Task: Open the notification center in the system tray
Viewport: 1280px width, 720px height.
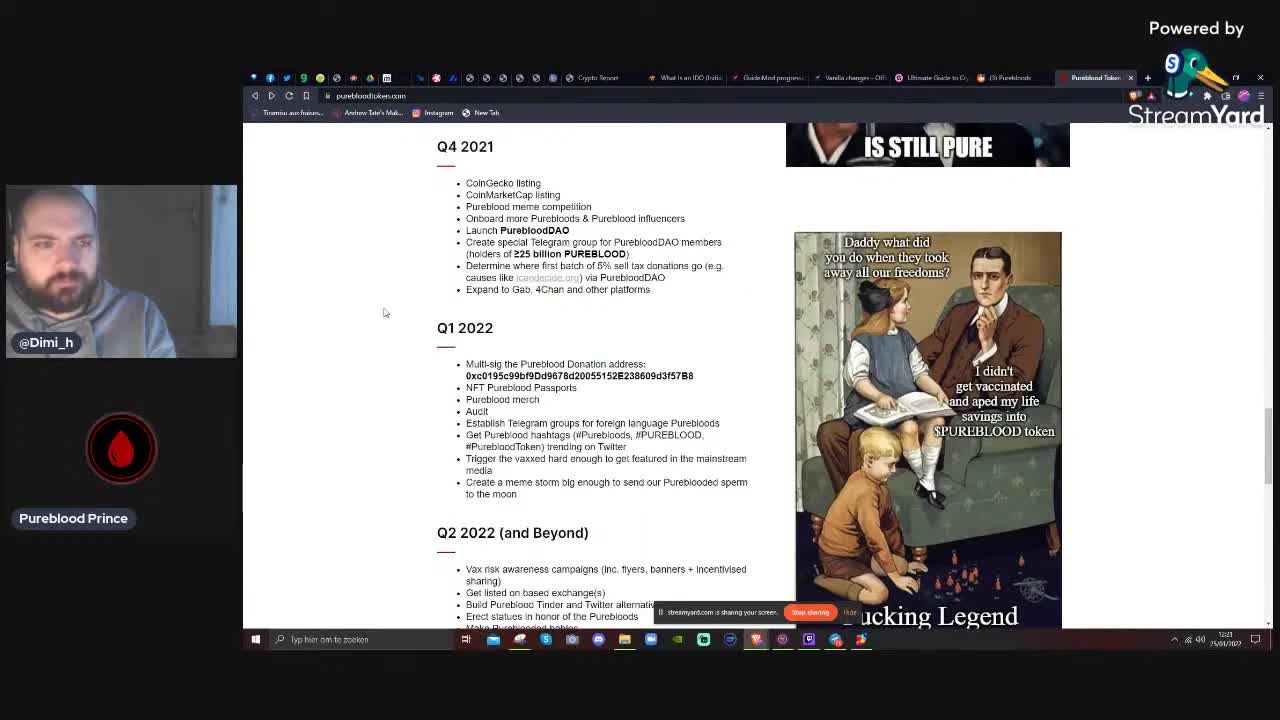Action: tap(1256, 640)
